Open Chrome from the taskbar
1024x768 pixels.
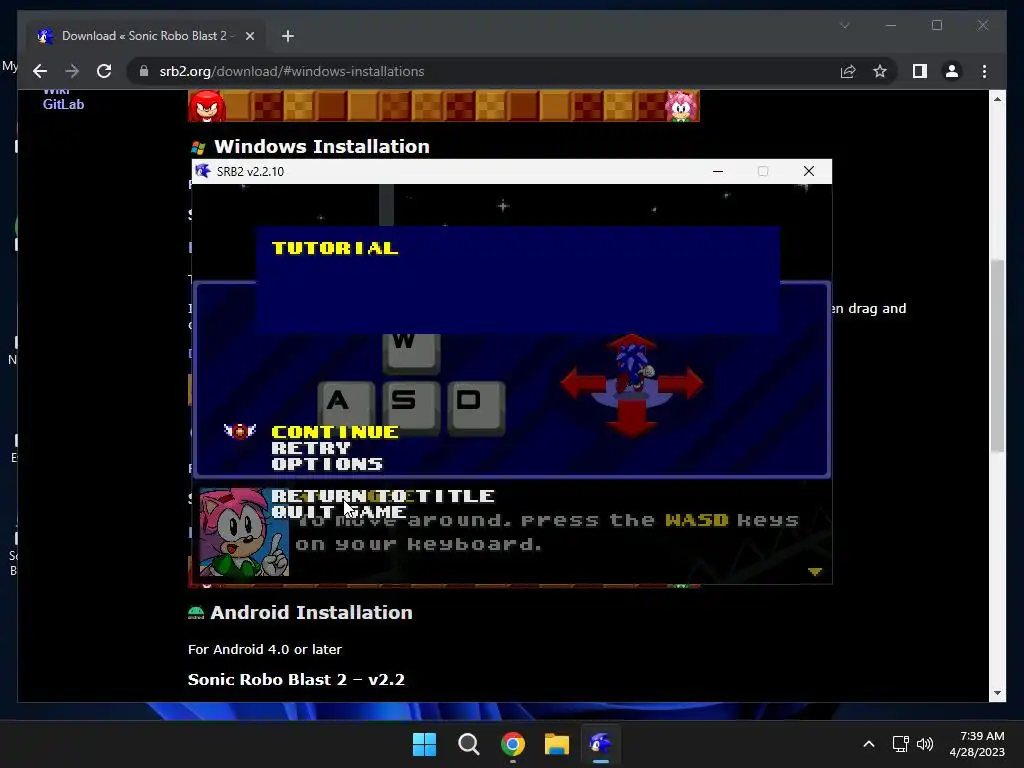(x=513, y=744)
